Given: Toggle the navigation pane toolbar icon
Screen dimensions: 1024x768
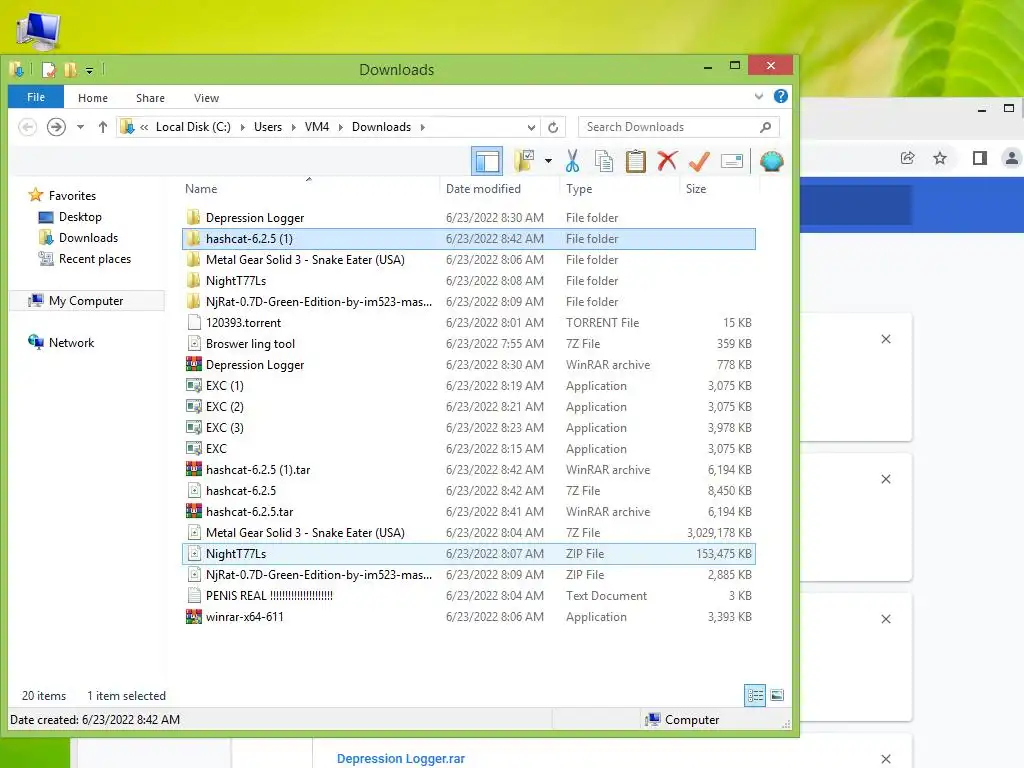Looking at the screenshot, I should pos(487,161).
